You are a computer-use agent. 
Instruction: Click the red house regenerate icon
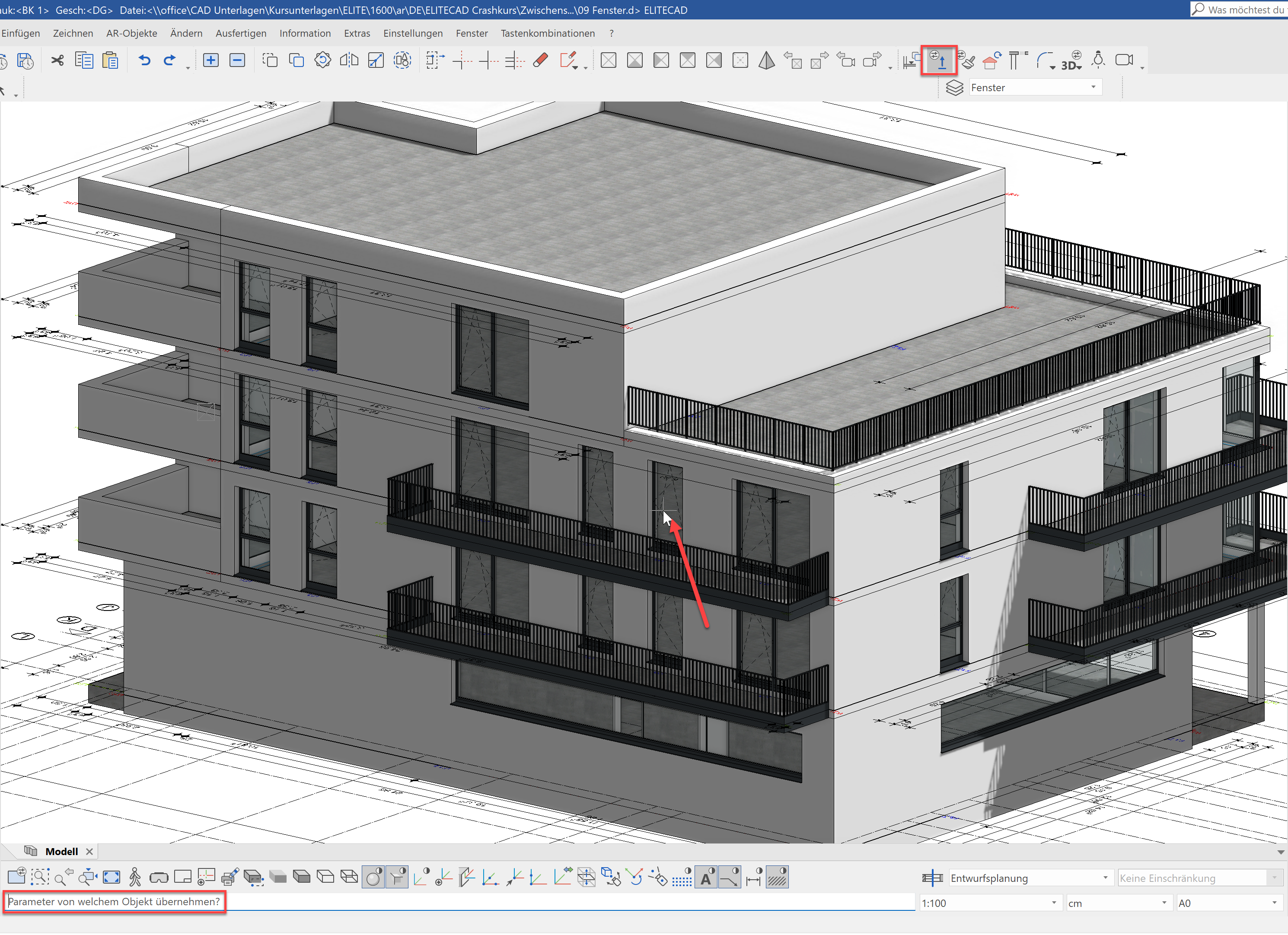[x=992, y=60]
